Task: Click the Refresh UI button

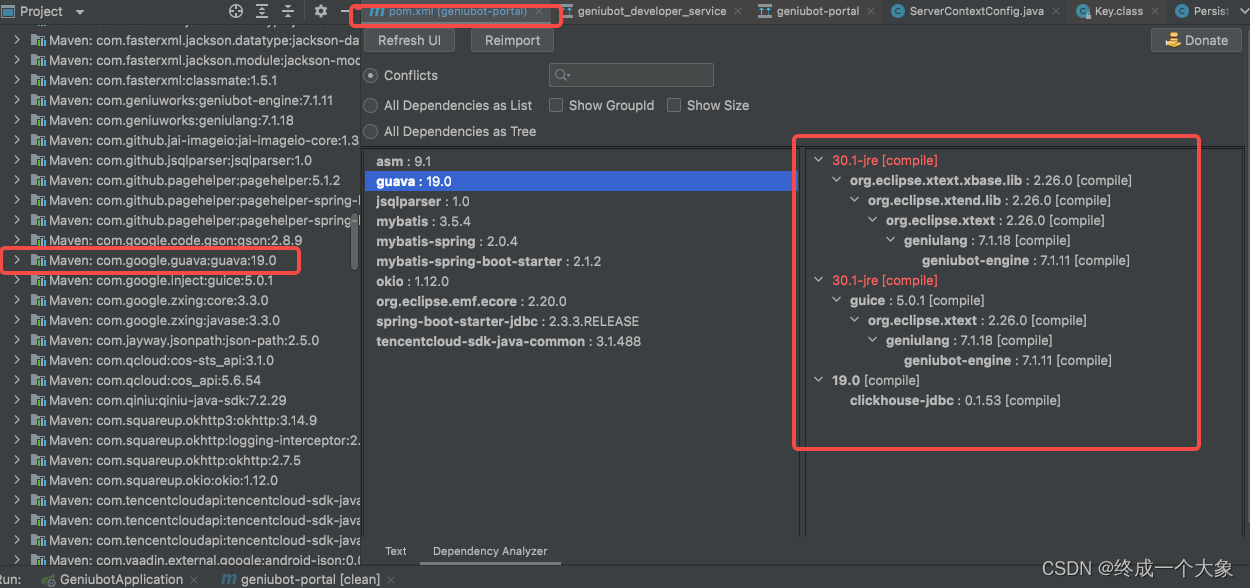Action: [409, 40]
